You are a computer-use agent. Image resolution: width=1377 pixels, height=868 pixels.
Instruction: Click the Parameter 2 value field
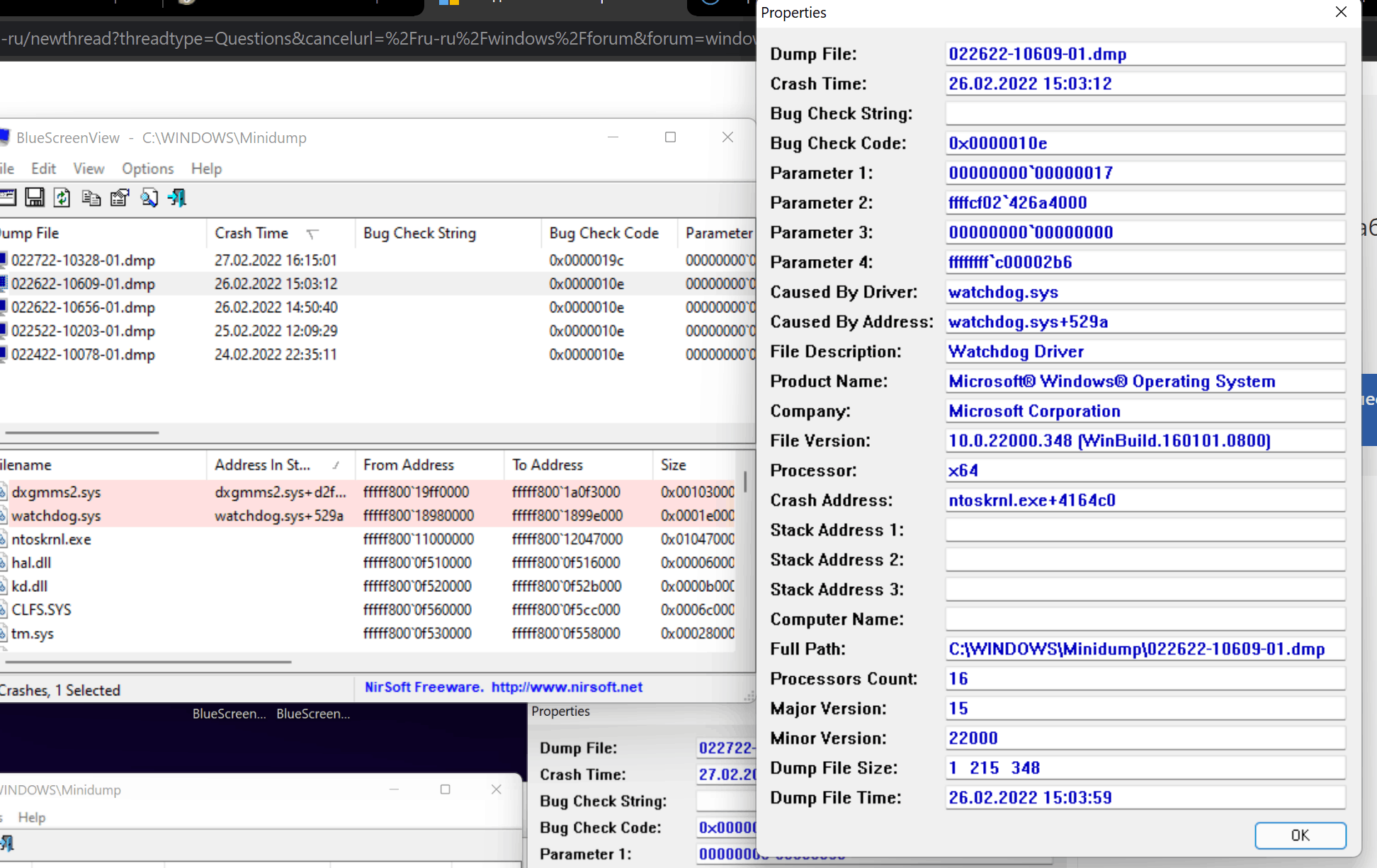click(1145, 202)
